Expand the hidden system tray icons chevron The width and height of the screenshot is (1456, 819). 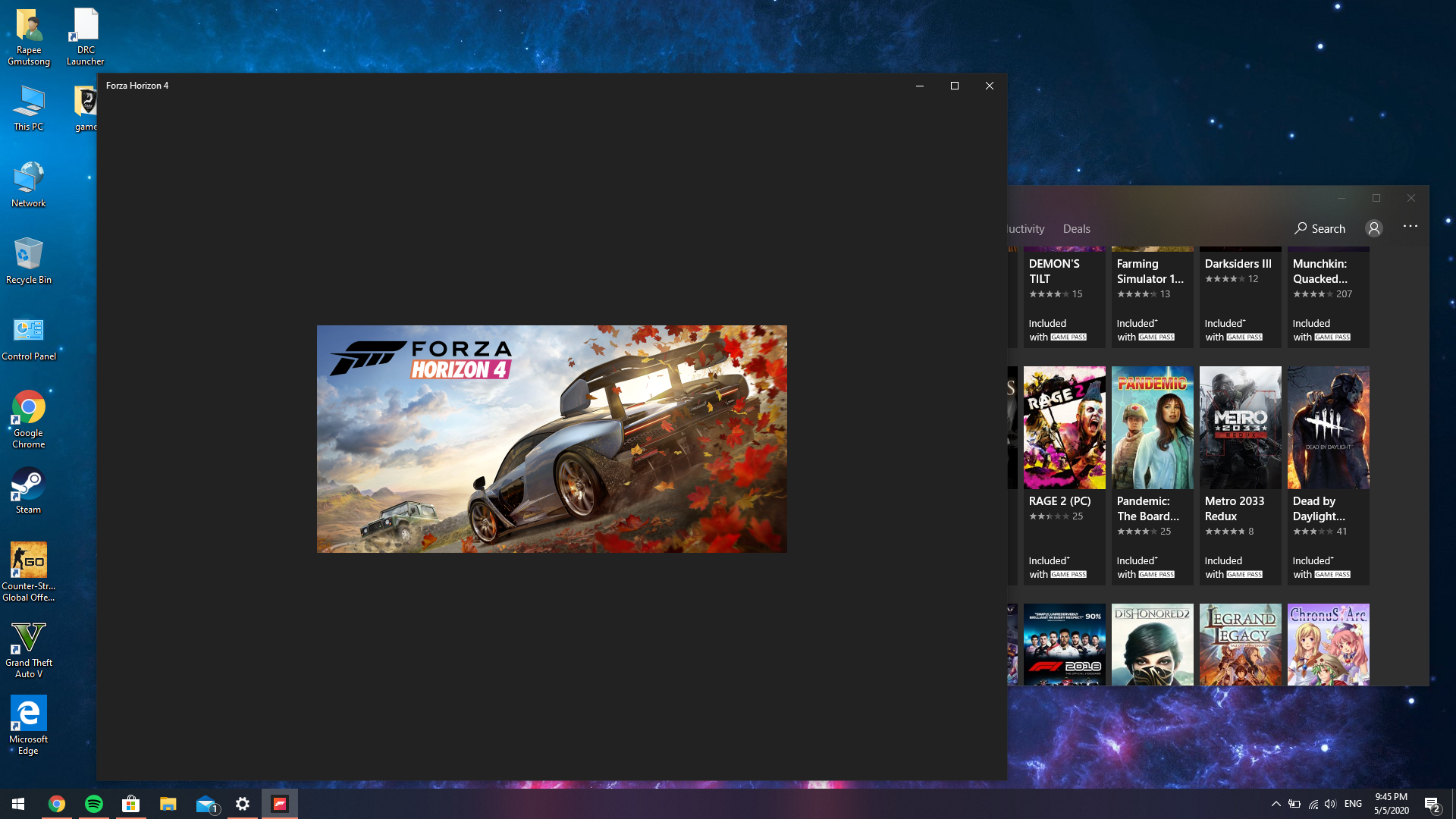pos(1276,804)
